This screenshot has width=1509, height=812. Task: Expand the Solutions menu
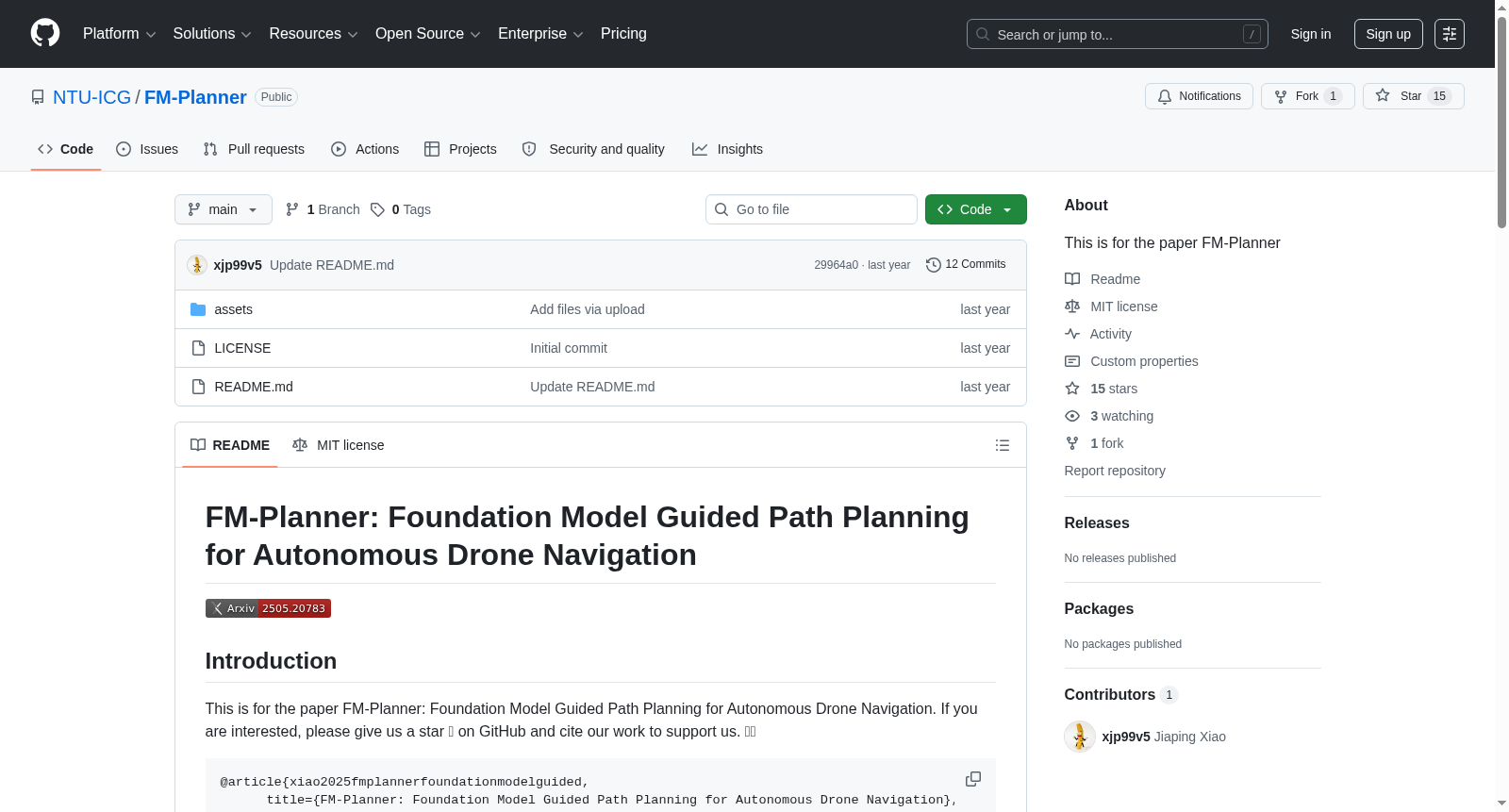[212, 34]
